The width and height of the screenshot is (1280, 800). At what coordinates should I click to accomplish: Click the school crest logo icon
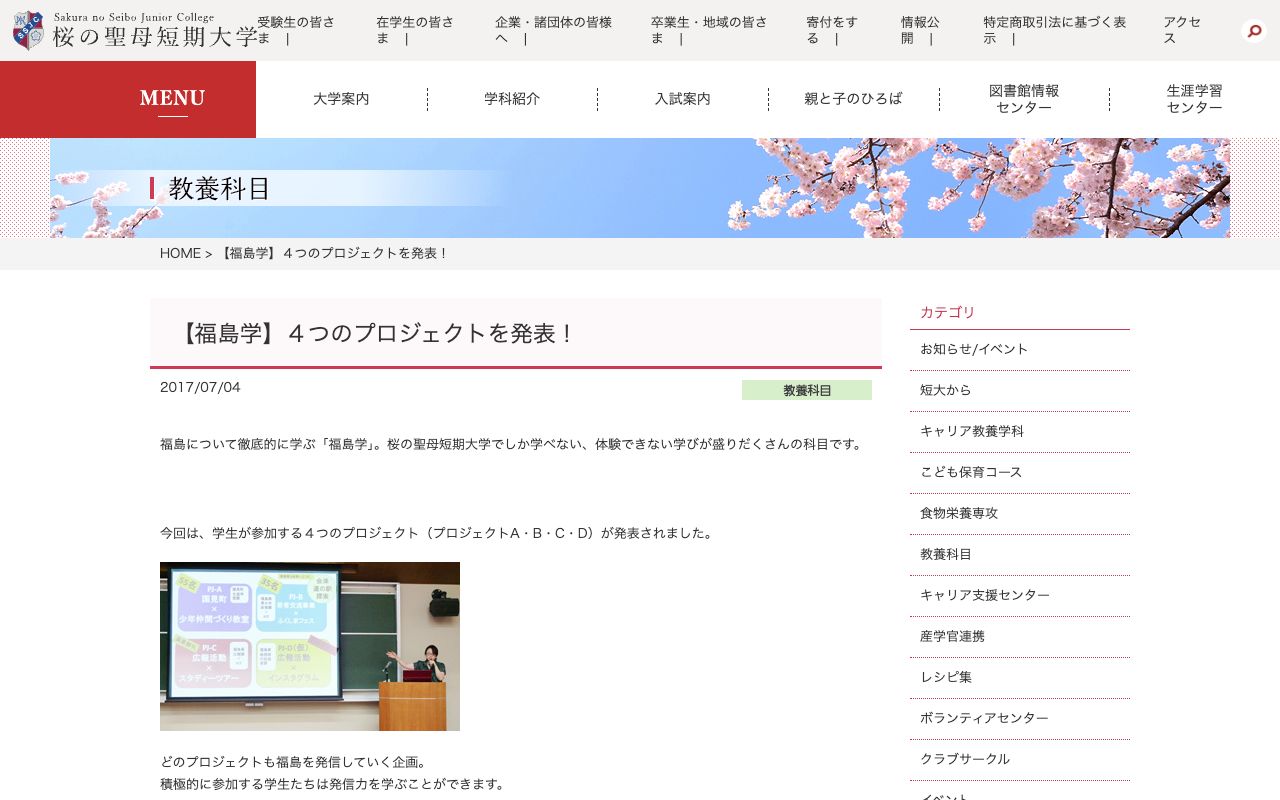[29, 30]
